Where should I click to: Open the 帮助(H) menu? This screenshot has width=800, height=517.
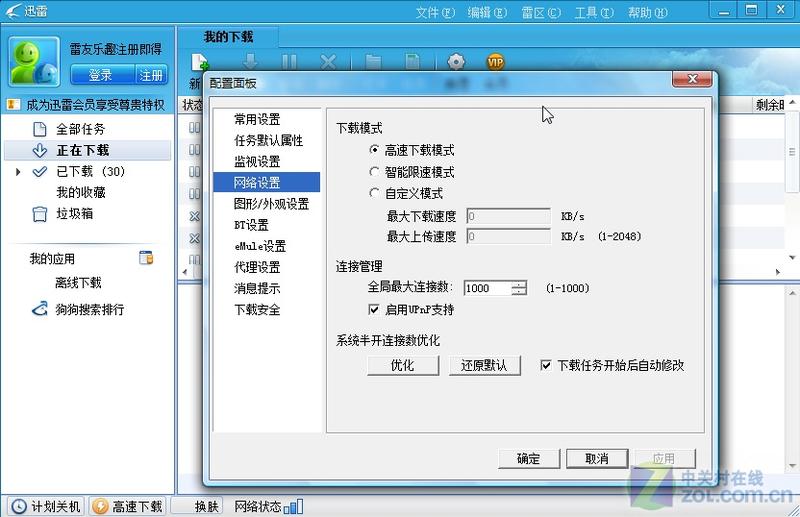647,12
